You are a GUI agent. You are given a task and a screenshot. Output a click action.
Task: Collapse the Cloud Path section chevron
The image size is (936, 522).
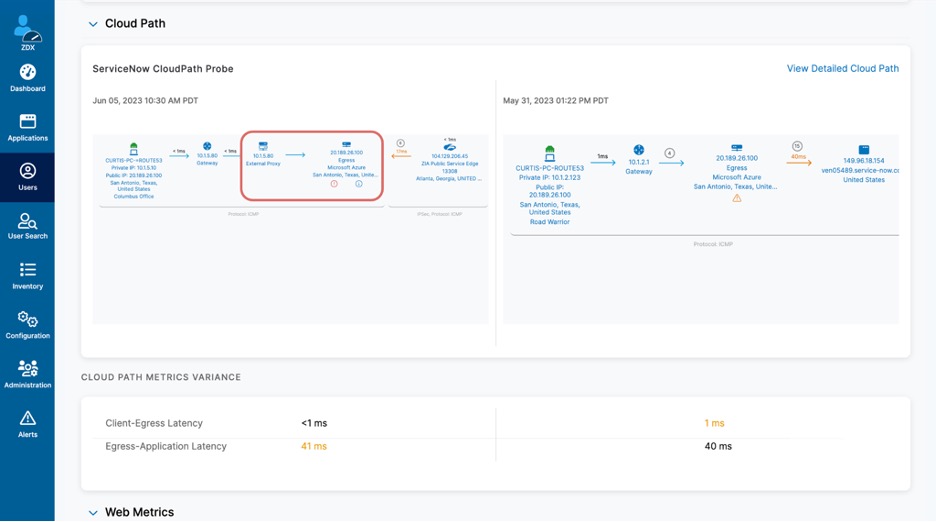tap(93, 24)
